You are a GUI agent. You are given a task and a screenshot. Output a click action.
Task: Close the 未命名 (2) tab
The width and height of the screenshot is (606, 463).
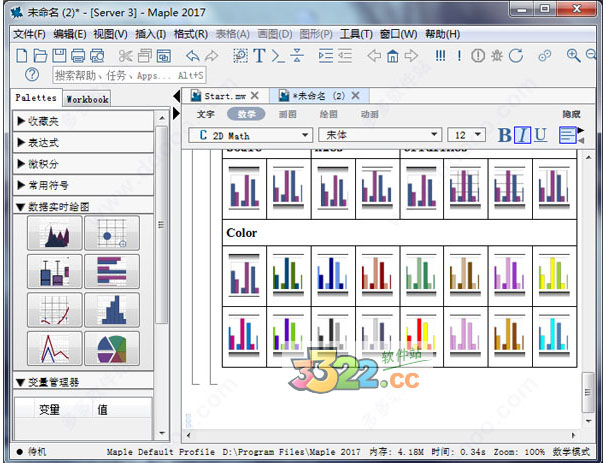(x=356, y=95)
